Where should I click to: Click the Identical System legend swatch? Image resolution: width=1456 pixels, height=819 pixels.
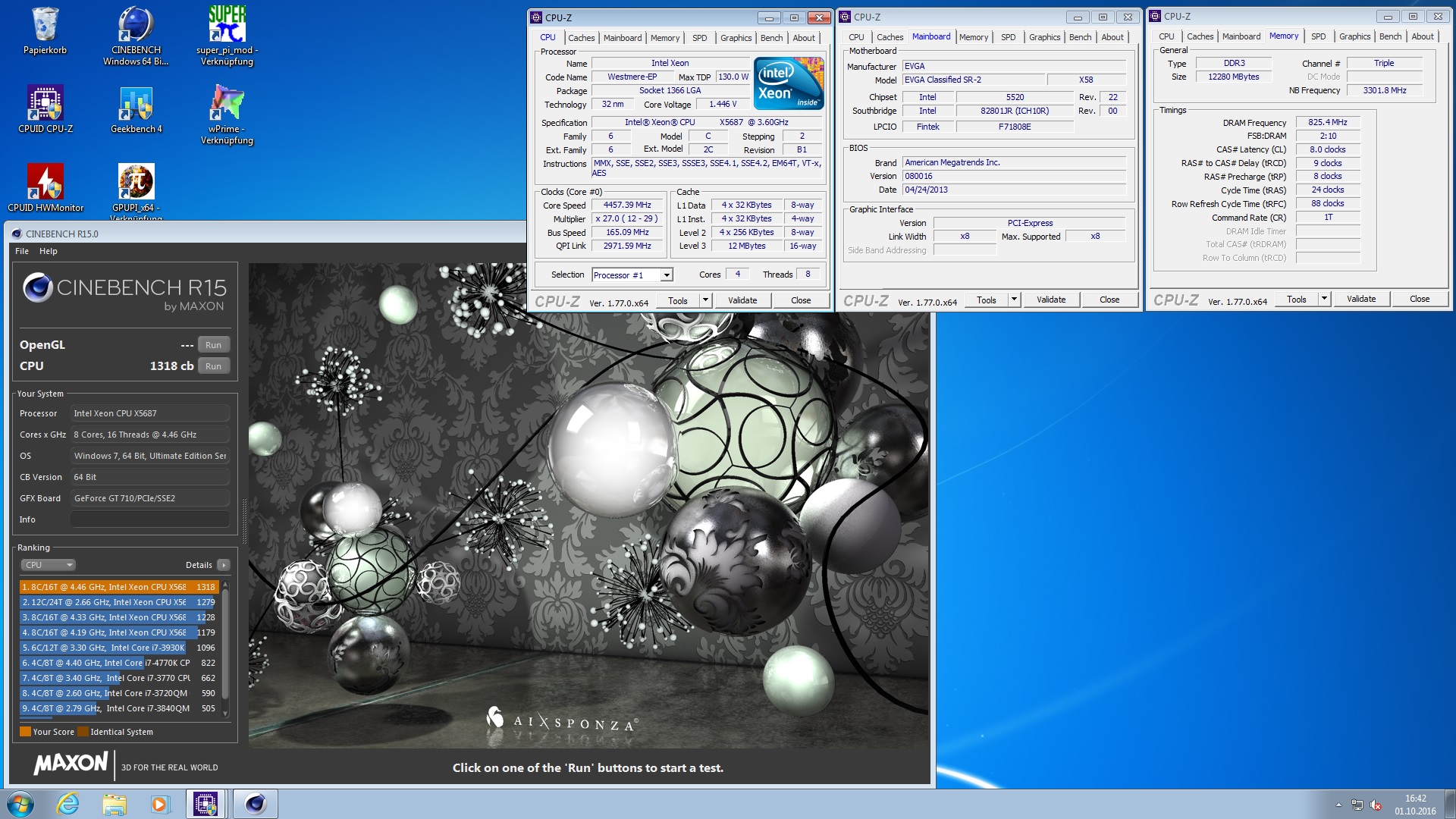[x=83, y=732]
